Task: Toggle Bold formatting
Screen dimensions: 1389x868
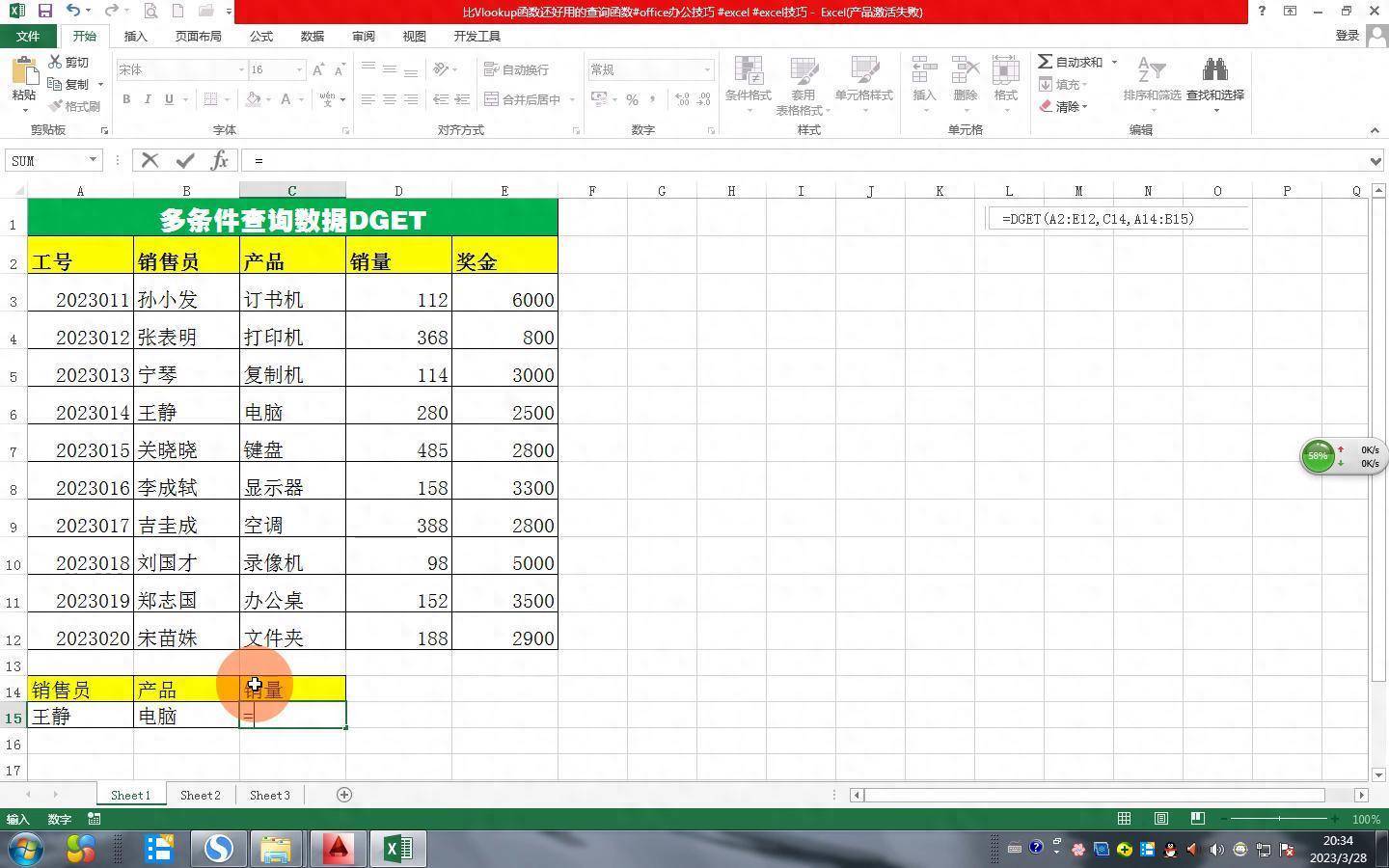Action: 126,99
